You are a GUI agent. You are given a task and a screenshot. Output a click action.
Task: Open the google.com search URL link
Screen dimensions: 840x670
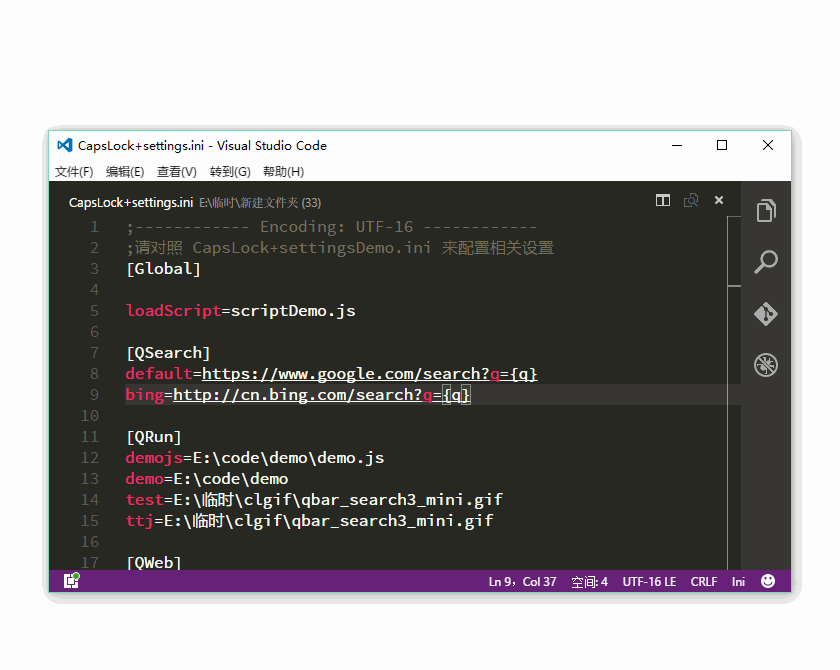[370, 374]
